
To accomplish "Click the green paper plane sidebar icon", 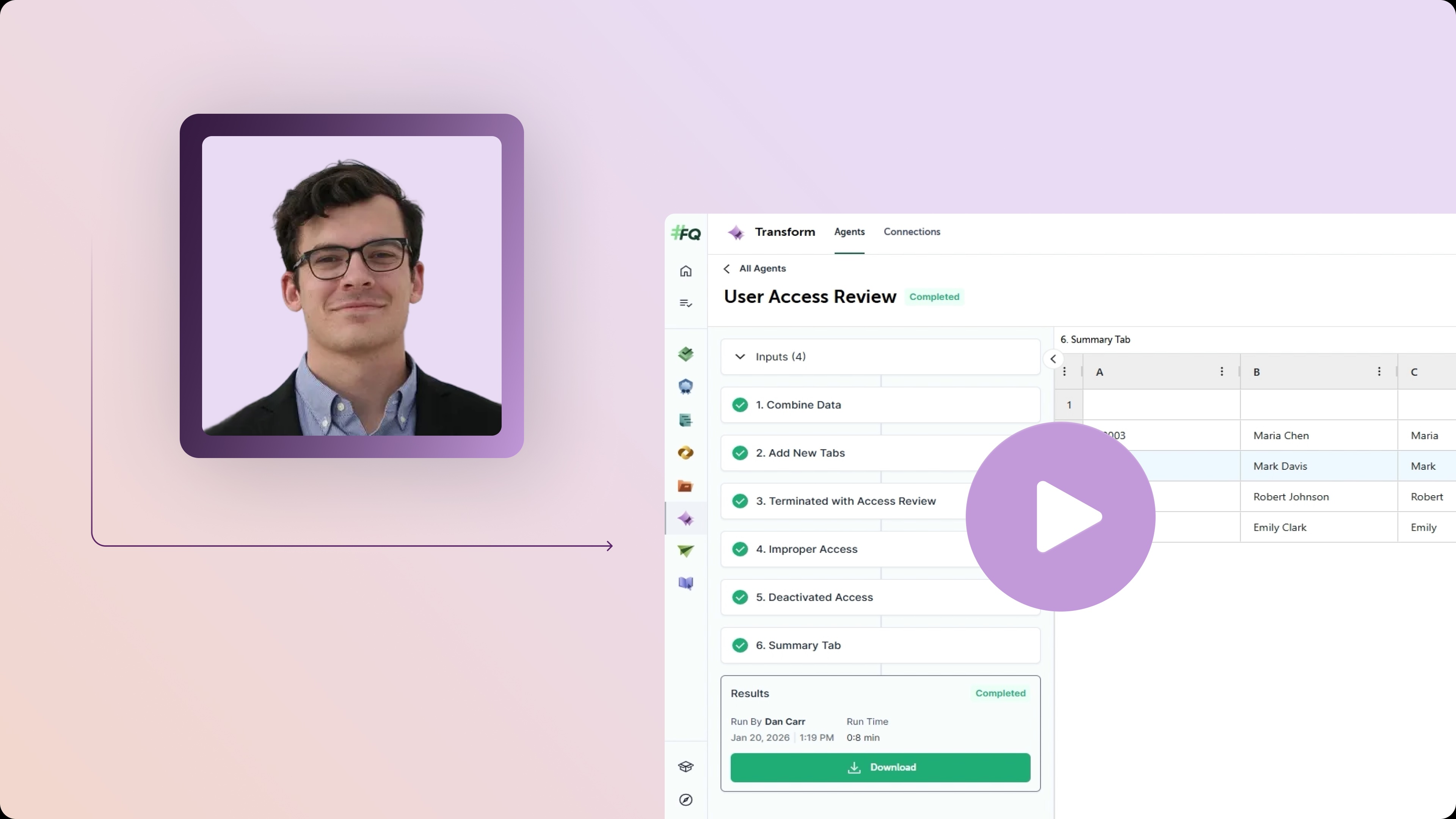I will click(x=686, y=551).
